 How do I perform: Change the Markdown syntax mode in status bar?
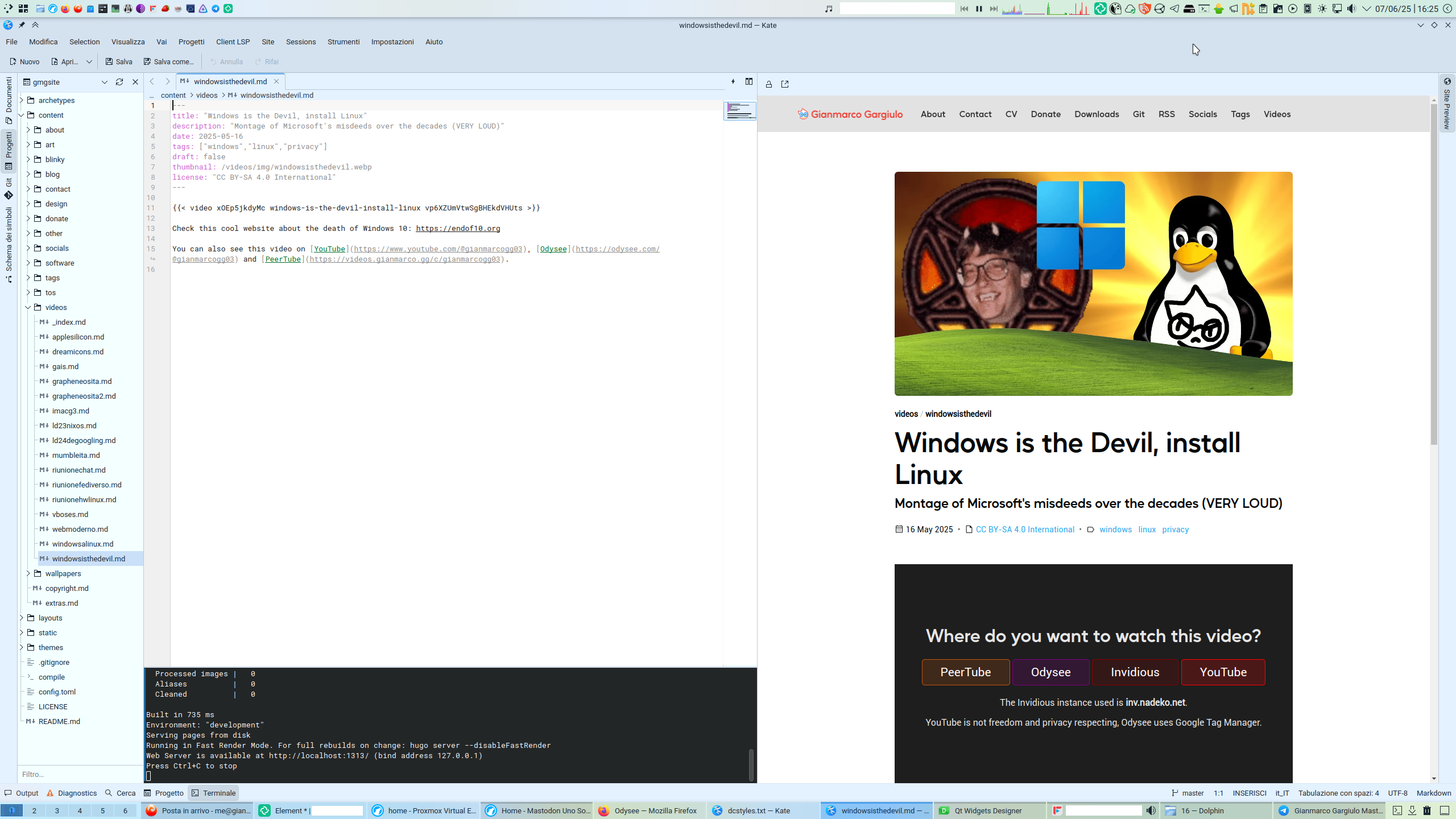(x=1434, y=793)
